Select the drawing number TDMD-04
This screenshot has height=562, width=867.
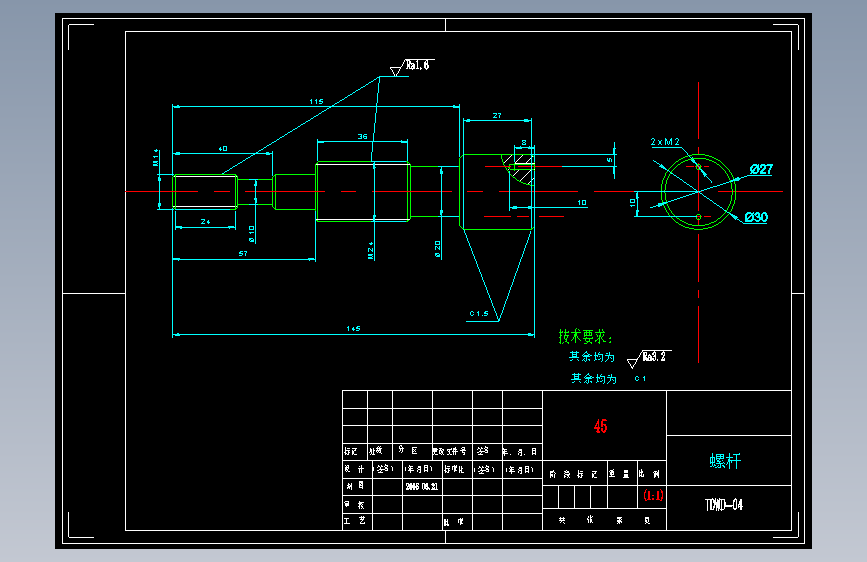[724, 504]
